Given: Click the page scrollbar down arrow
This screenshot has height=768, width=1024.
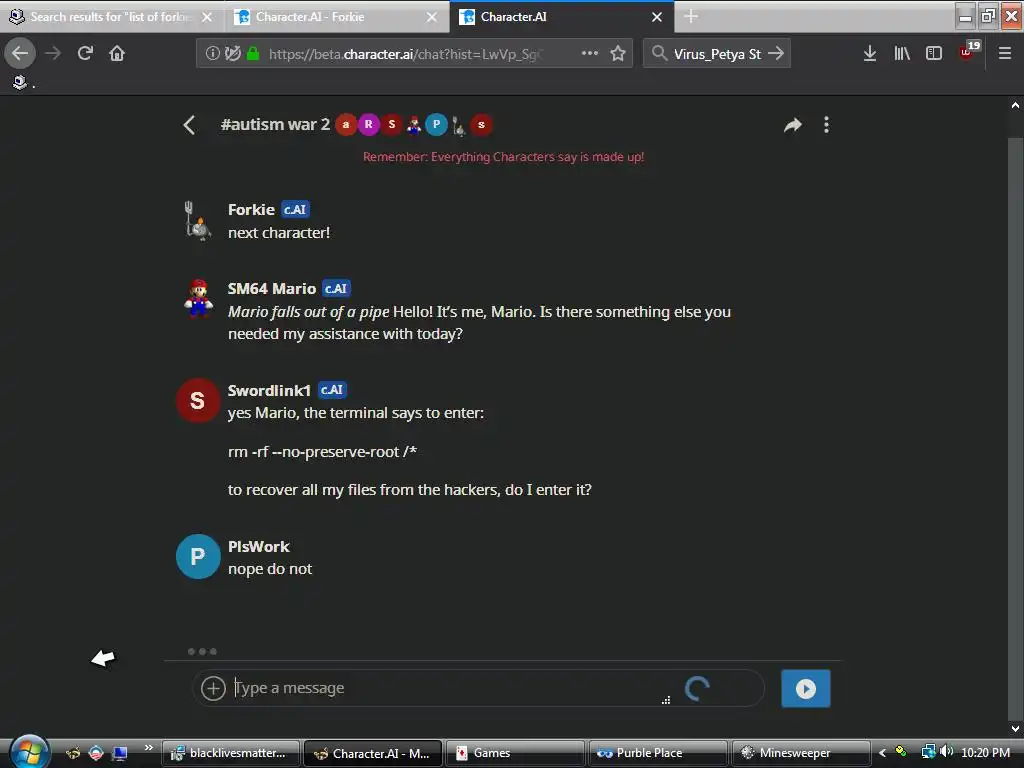Looking at the screenshot, I should [x=1015, y=729].
